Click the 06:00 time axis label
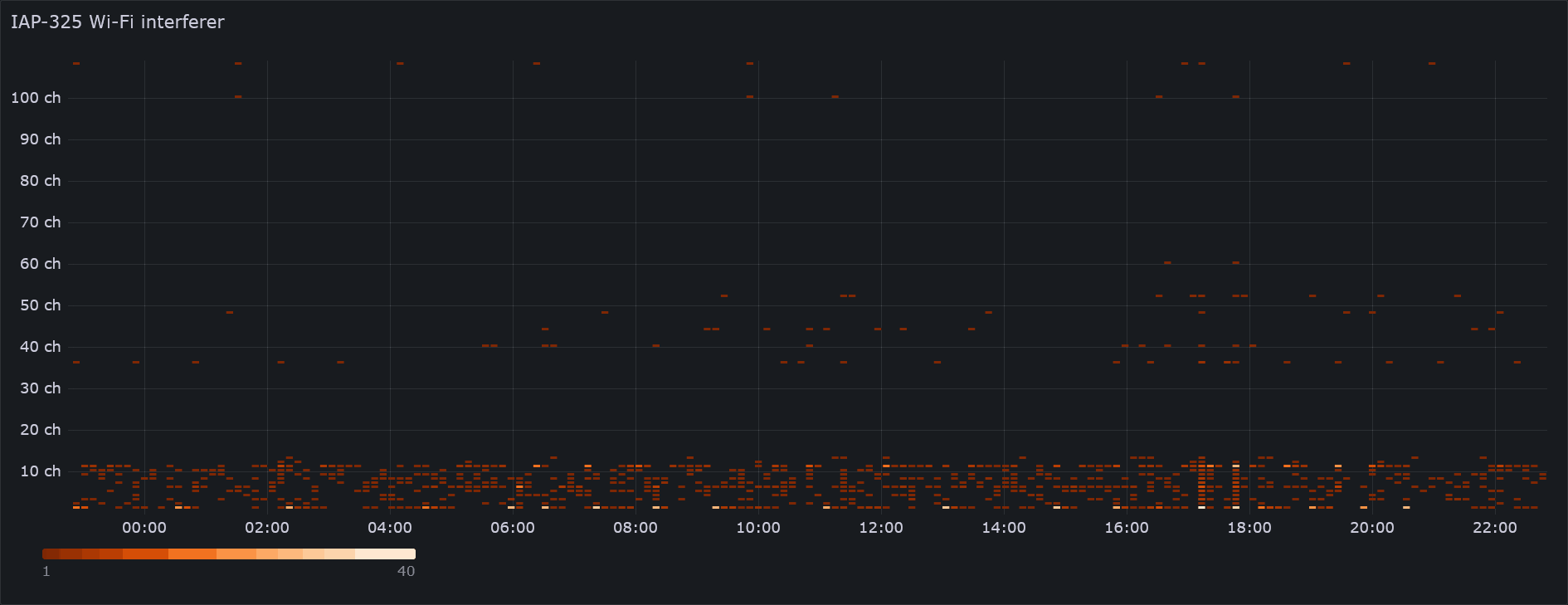 [513, 528]
